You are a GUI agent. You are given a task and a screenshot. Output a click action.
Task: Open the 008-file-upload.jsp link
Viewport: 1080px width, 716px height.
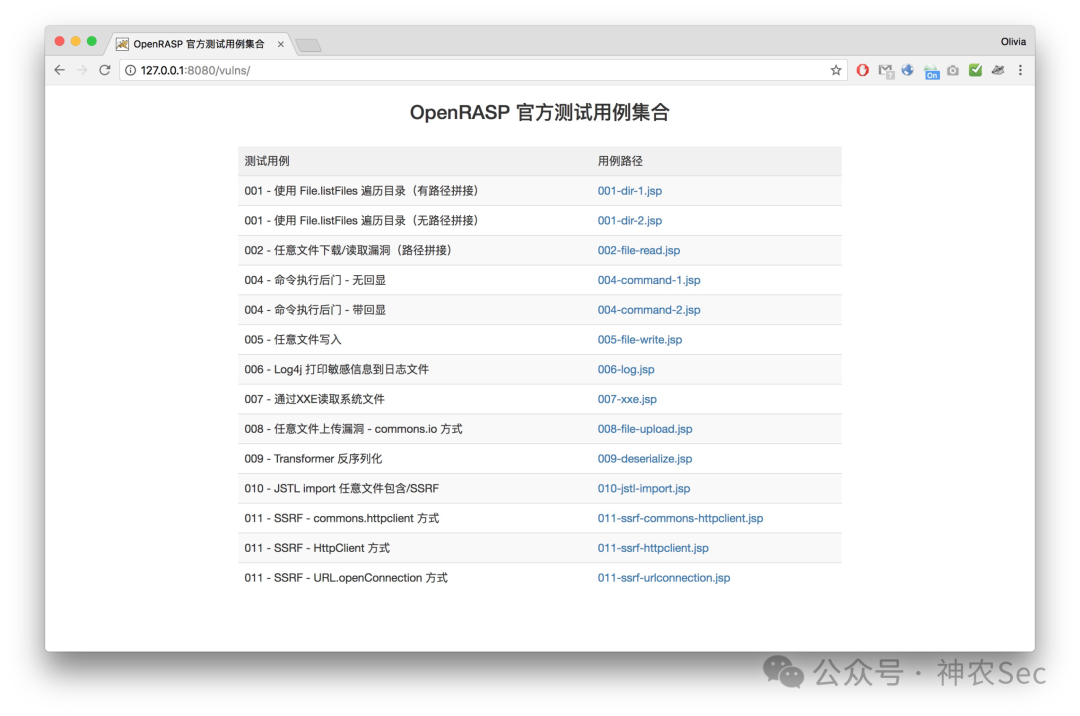click(x=645, y=429)
